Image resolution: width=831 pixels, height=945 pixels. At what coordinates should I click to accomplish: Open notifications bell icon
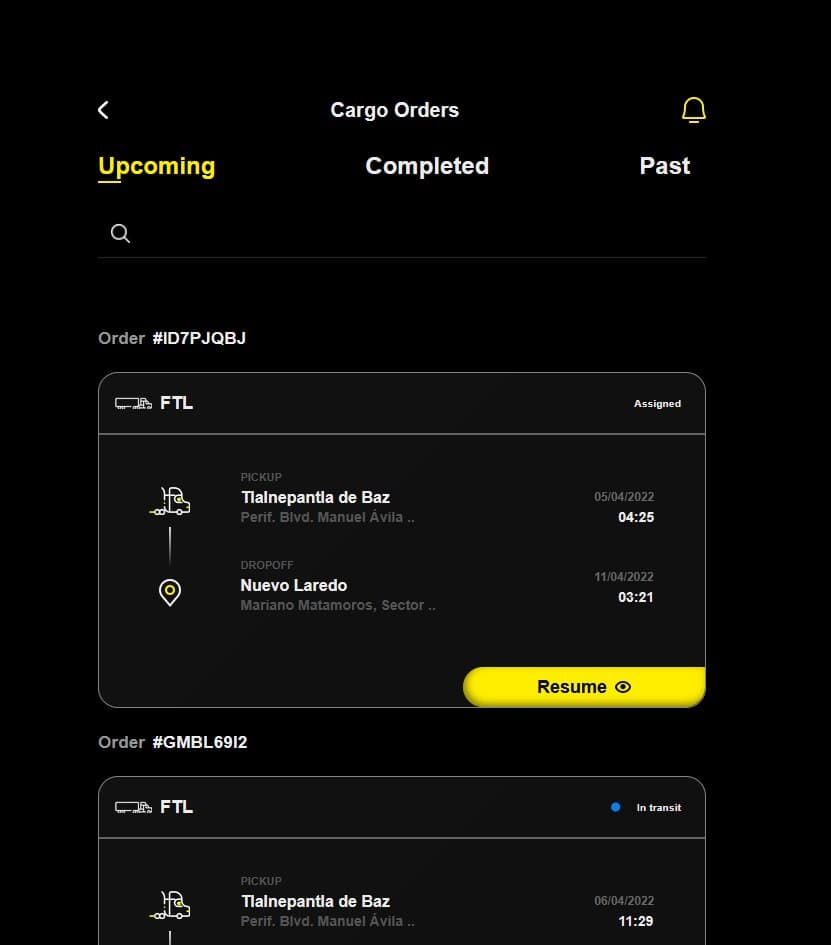pyautogui.click(x=693, y=110)
